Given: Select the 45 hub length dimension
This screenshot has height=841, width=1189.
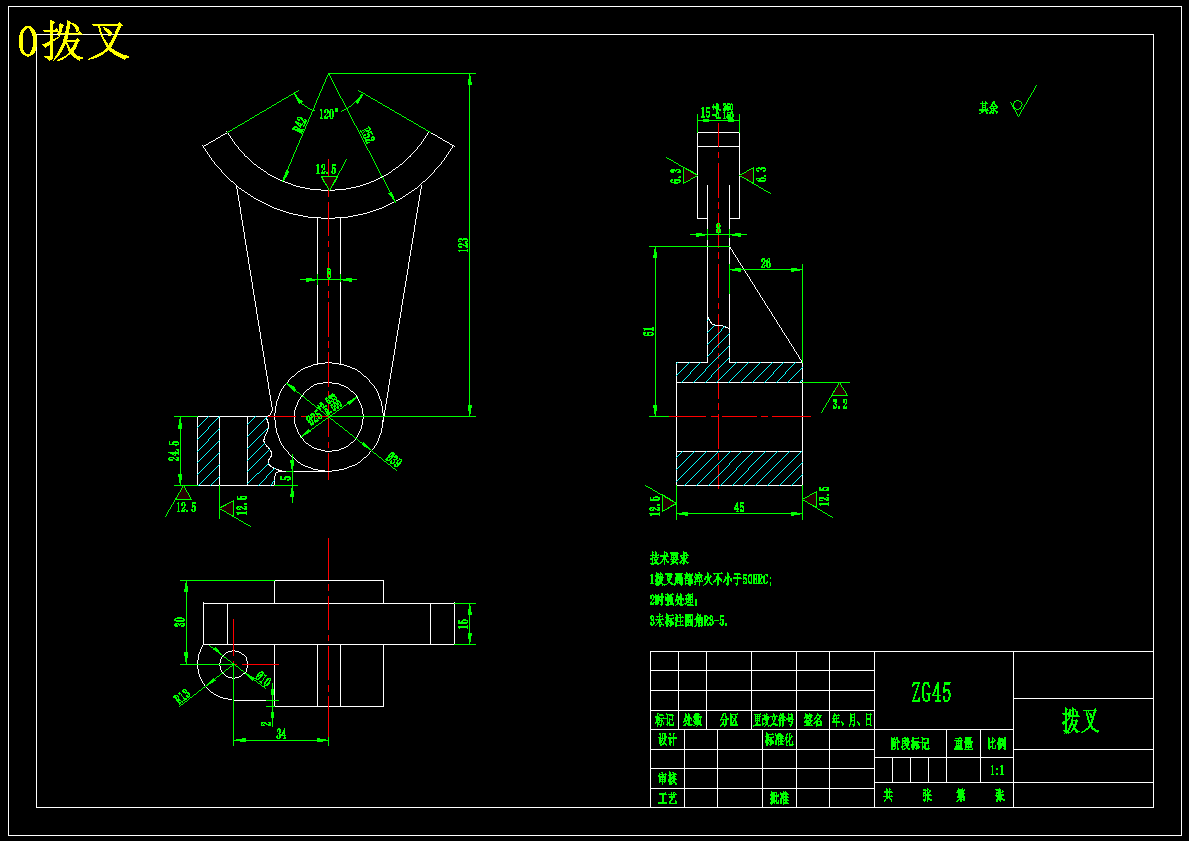Looking at the screenshot, I should click(x=739, y=507).
